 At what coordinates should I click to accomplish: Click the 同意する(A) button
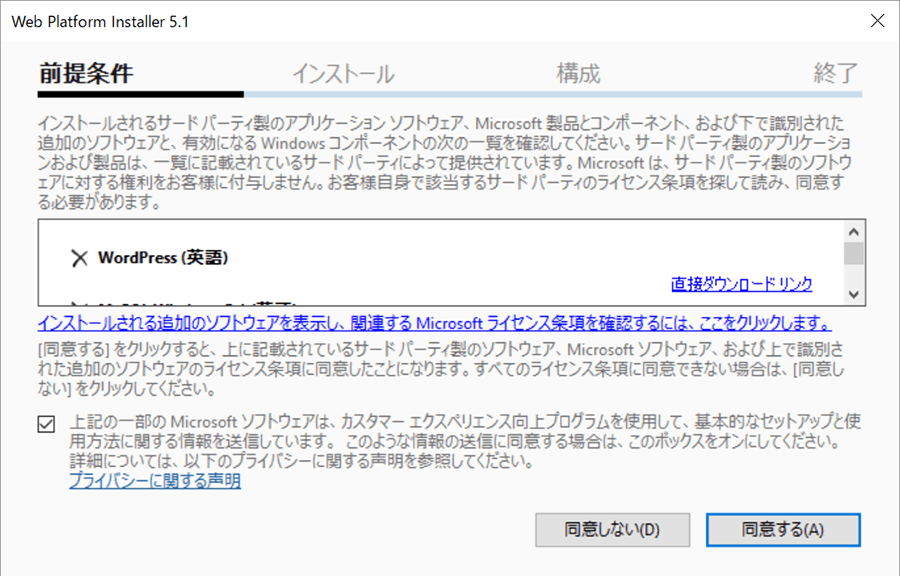783,530
